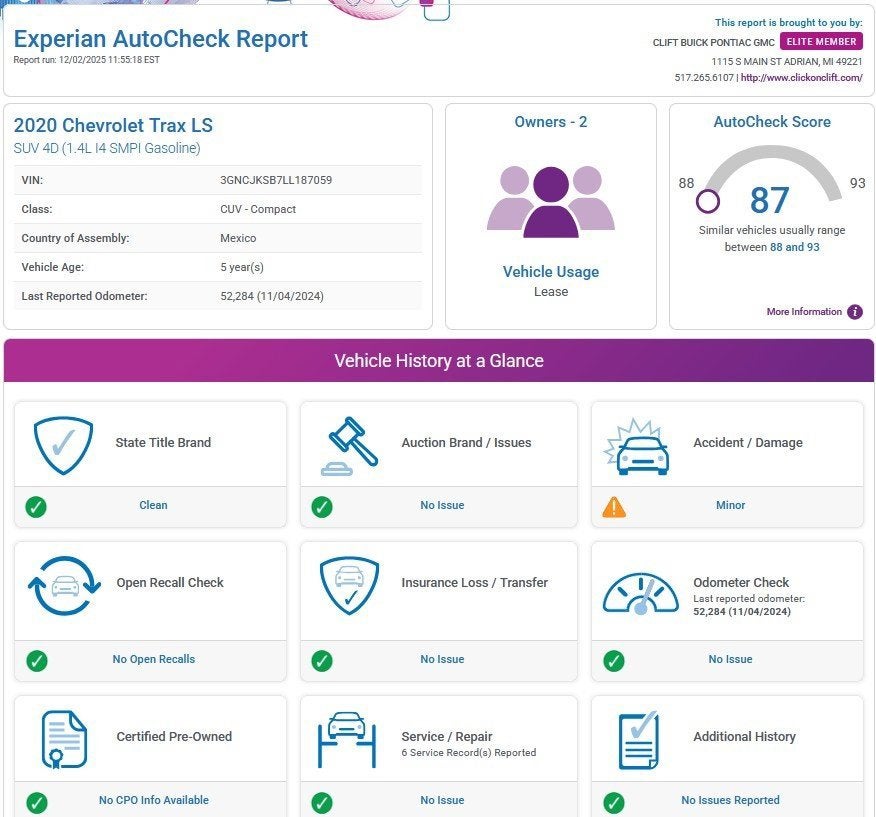
Task: Click the orange warning triangle for Accident
Action: coord(614,506)
